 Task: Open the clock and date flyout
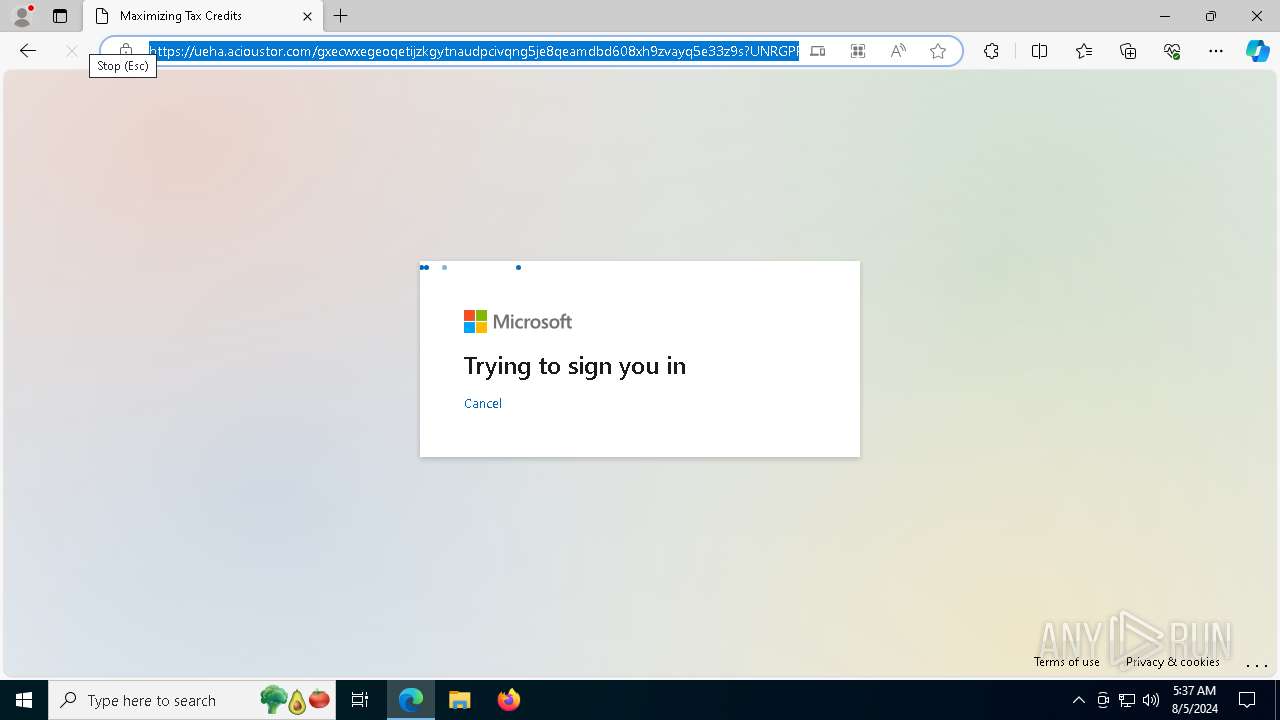click(x=1194, y=700)
